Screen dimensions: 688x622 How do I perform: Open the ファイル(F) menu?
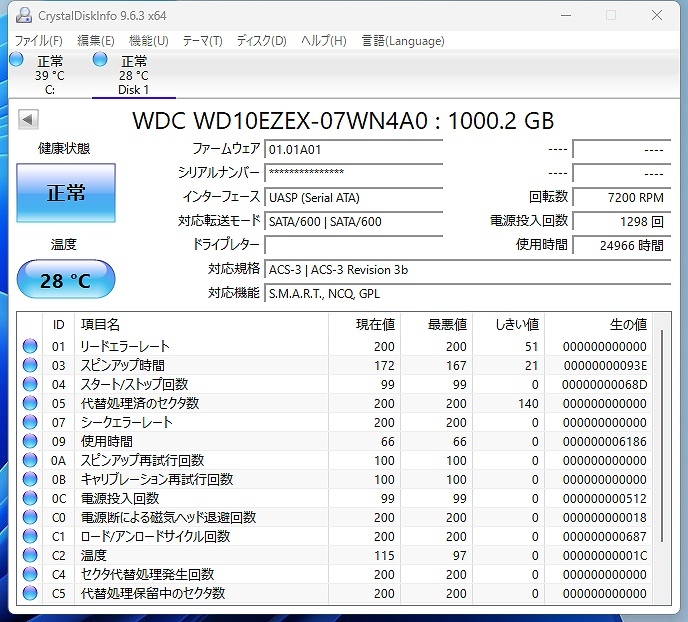[39, 41]
